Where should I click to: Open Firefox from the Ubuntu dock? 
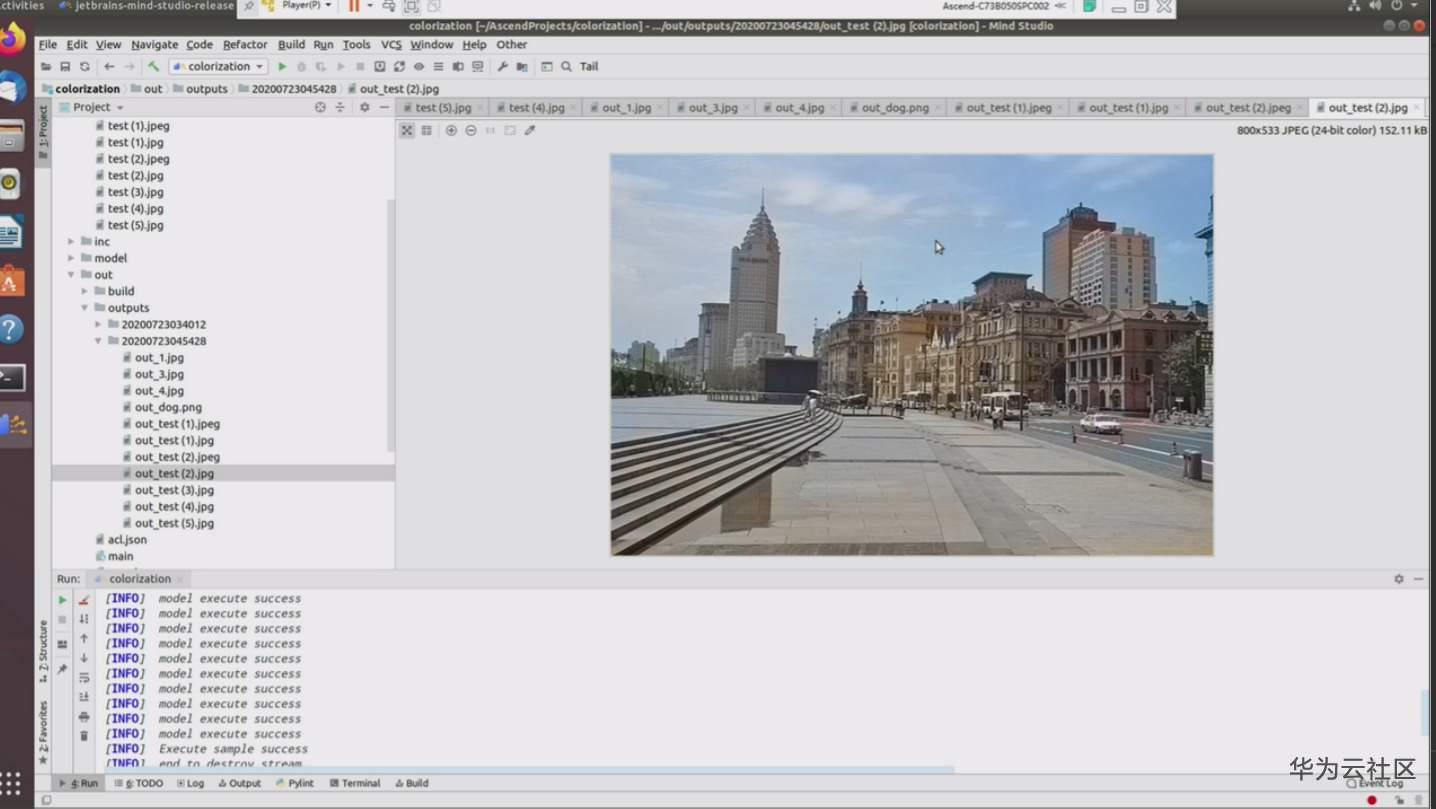(12, 40)
